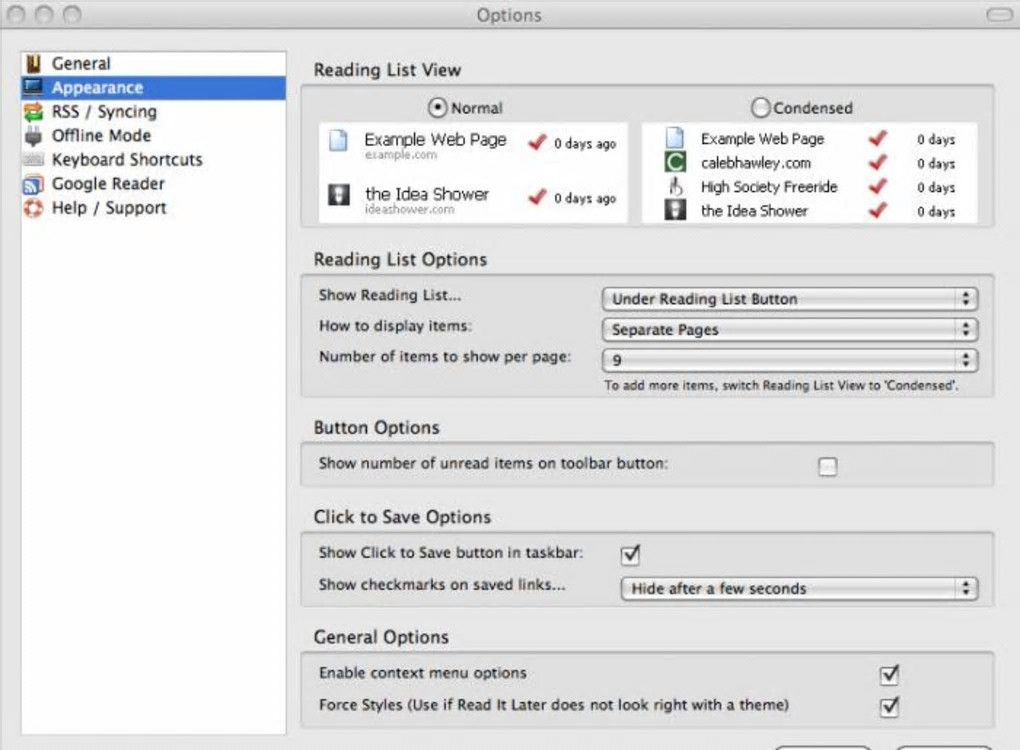Click the calebhawley.com green favicon
Image resolution: width=1020 pixels, height=750 pixels.
[x=676, y=163]
